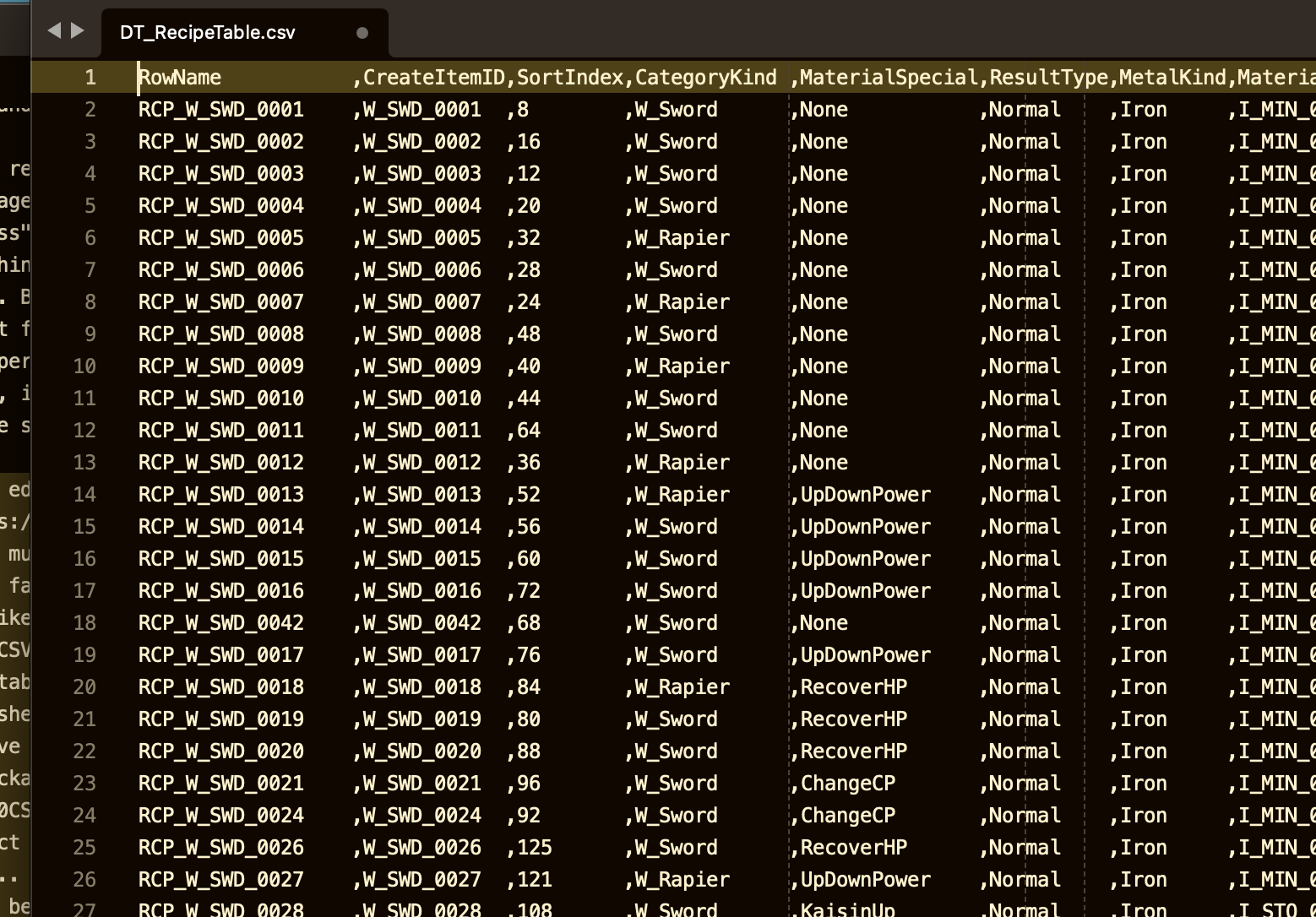This screenshot has width=1316, height=917.
Task: Click the left tab navigation arrow
Action: [x=54, y=31]
